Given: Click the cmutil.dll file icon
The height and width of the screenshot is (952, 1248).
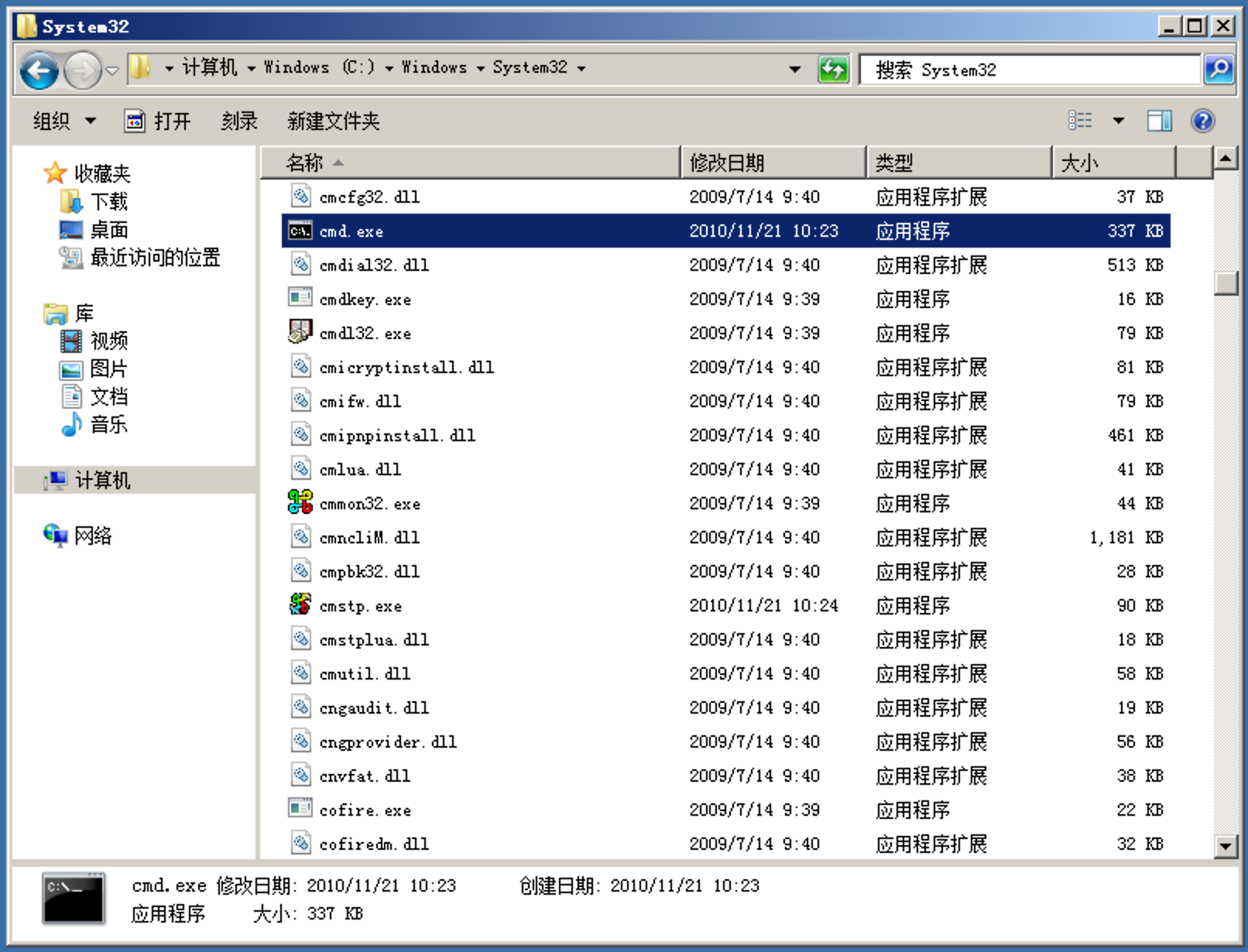Looking at the screenshot, I should click(x=300, y=673).
